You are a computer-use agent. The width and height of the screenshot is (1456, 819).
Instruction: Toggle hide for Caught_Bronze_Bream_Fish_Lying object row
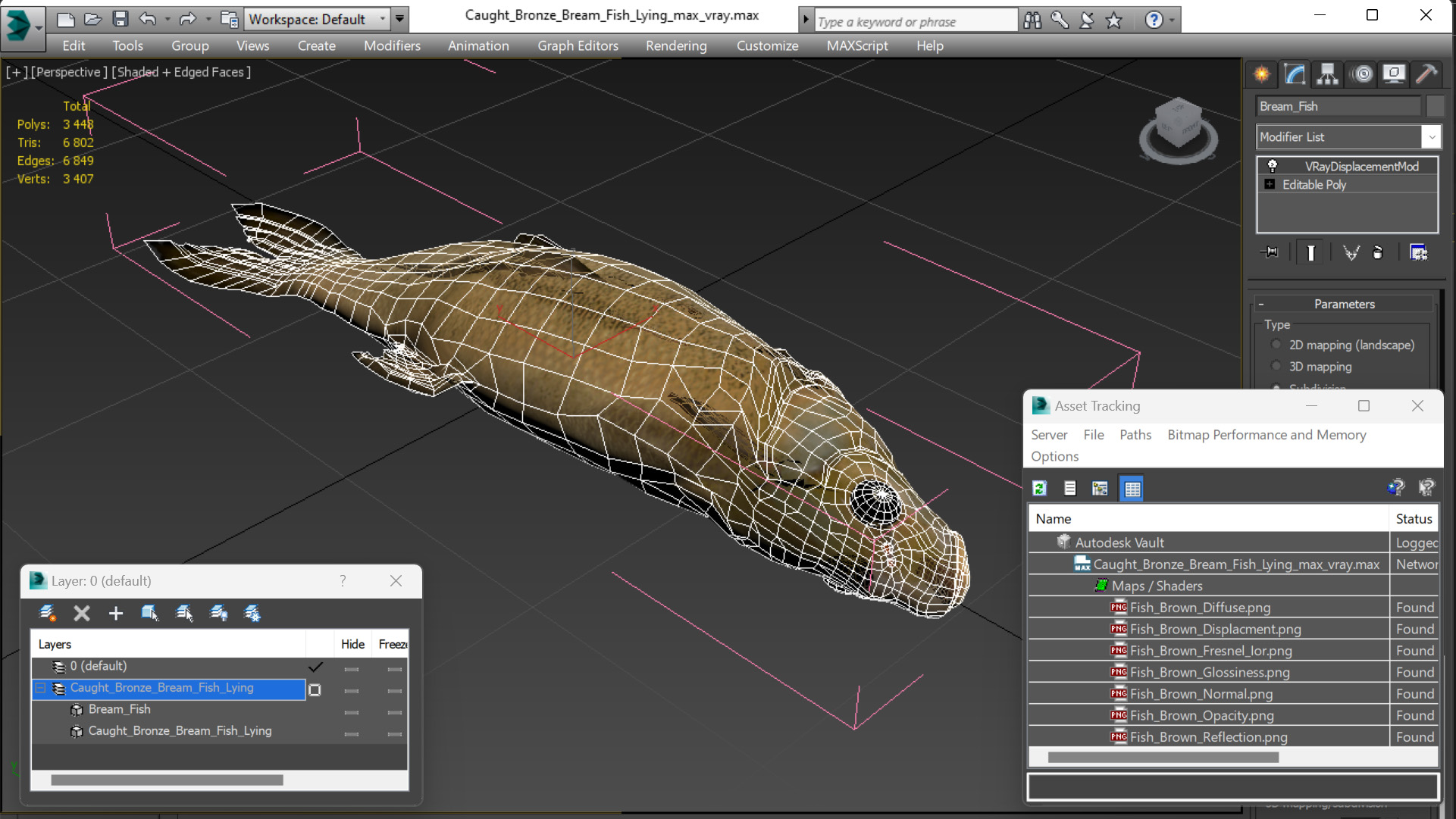(x=351, y=734)
